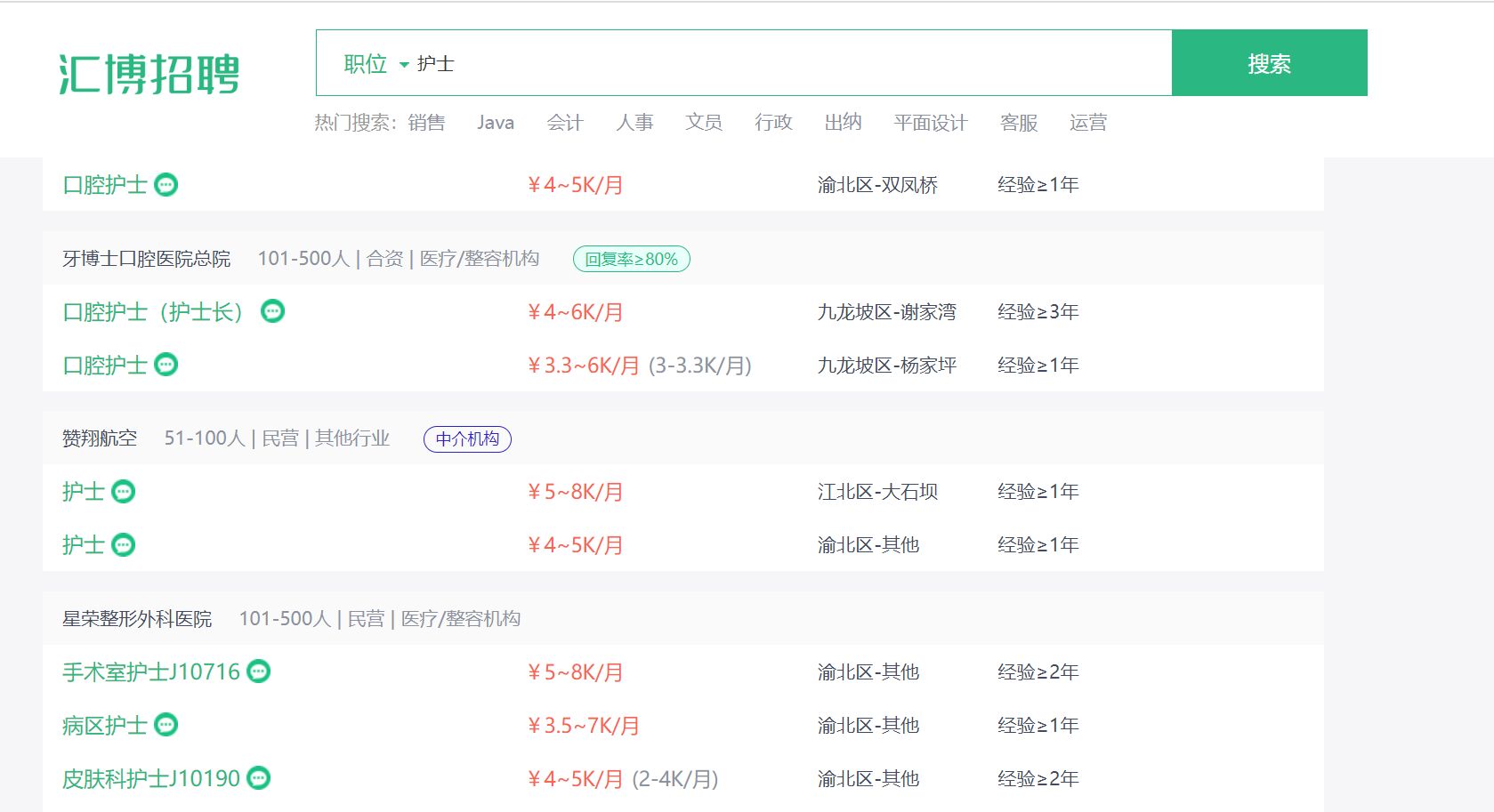Click location 九龙坡区-谢家湾
The height and width of the screenshot is (812, 1494).
887,312
